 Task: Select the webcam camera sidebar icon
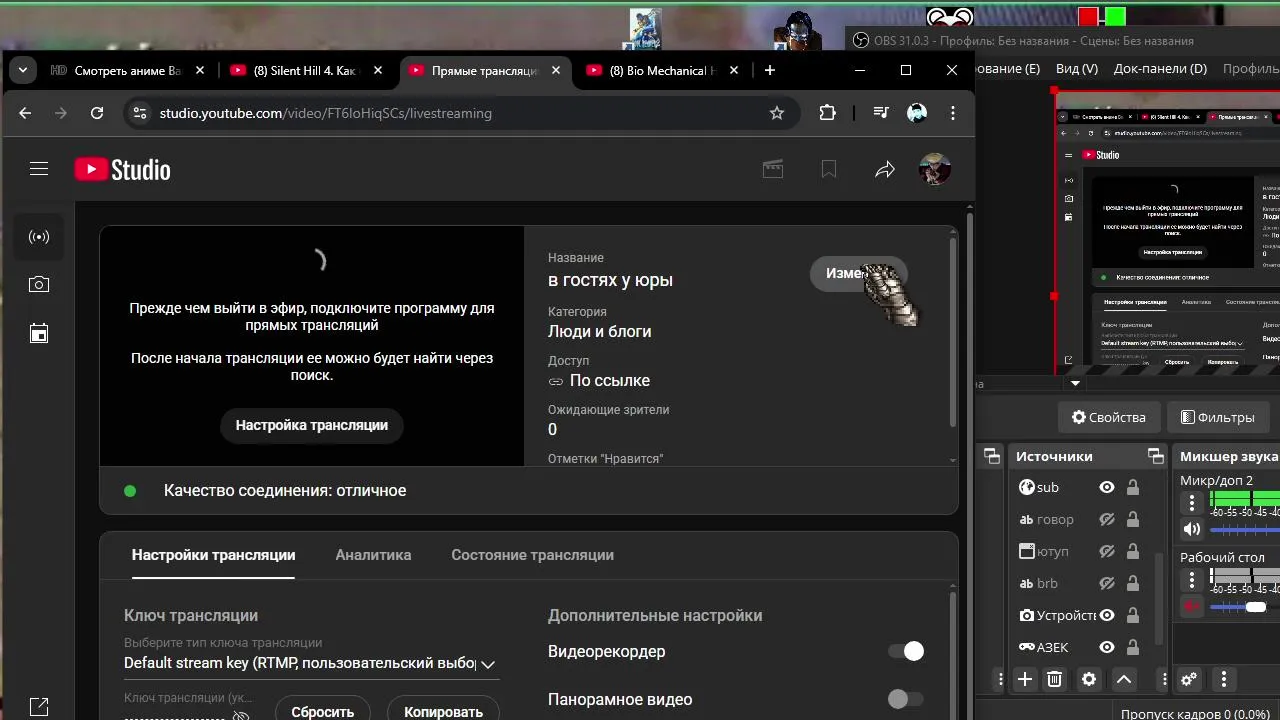(39, 285)
